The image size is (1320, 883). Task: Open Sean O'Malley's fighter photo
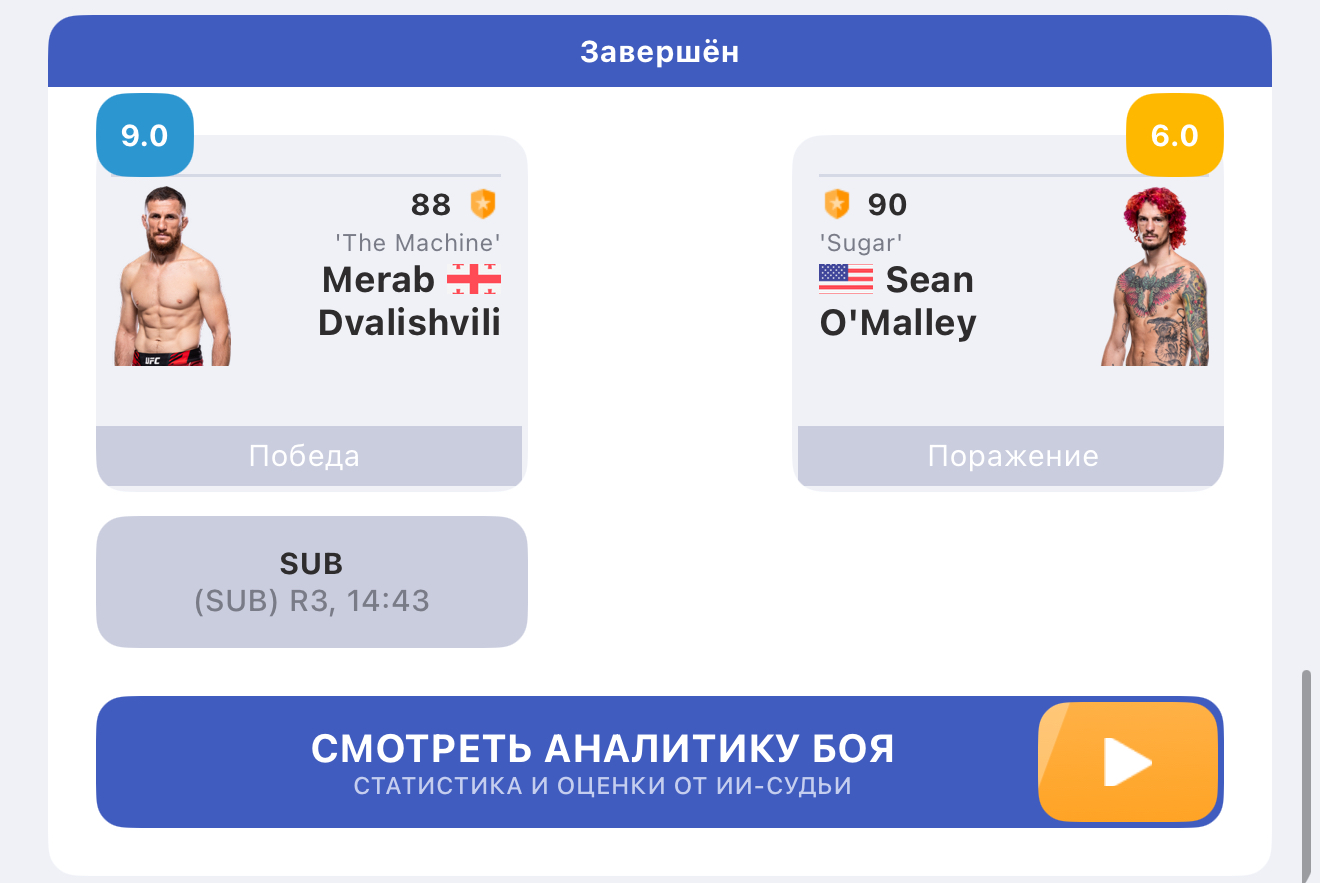coord(1155,276)
